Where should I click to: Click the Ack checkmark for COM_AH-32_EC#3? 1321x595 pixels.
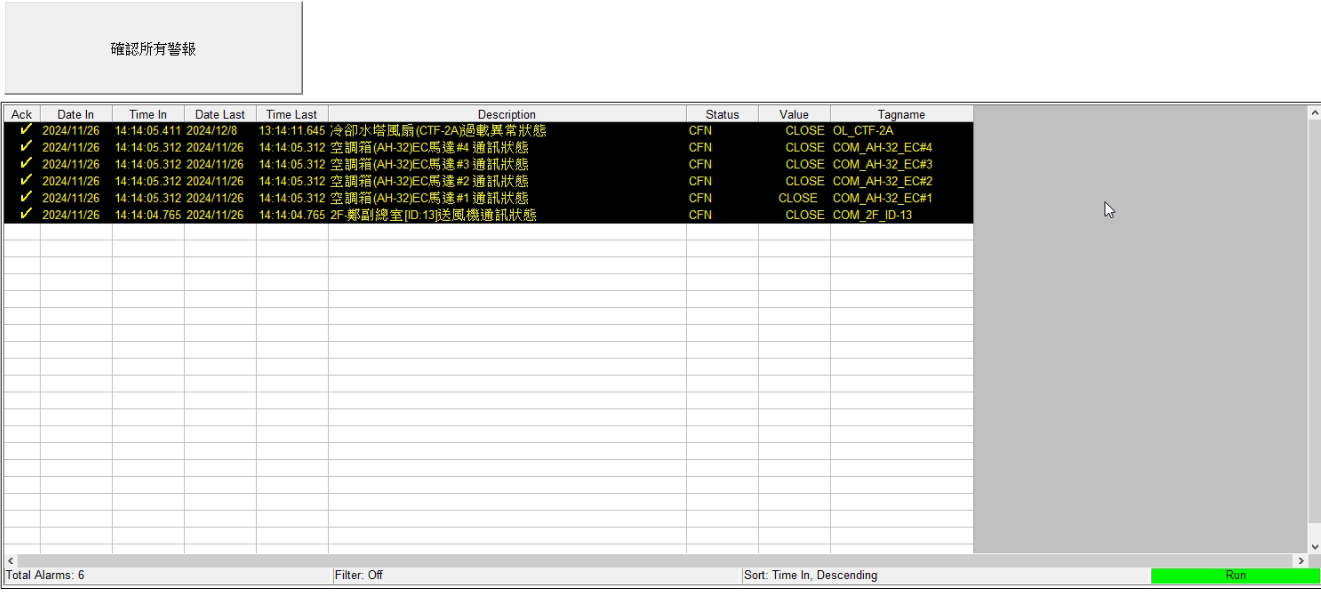pos(25,164)
